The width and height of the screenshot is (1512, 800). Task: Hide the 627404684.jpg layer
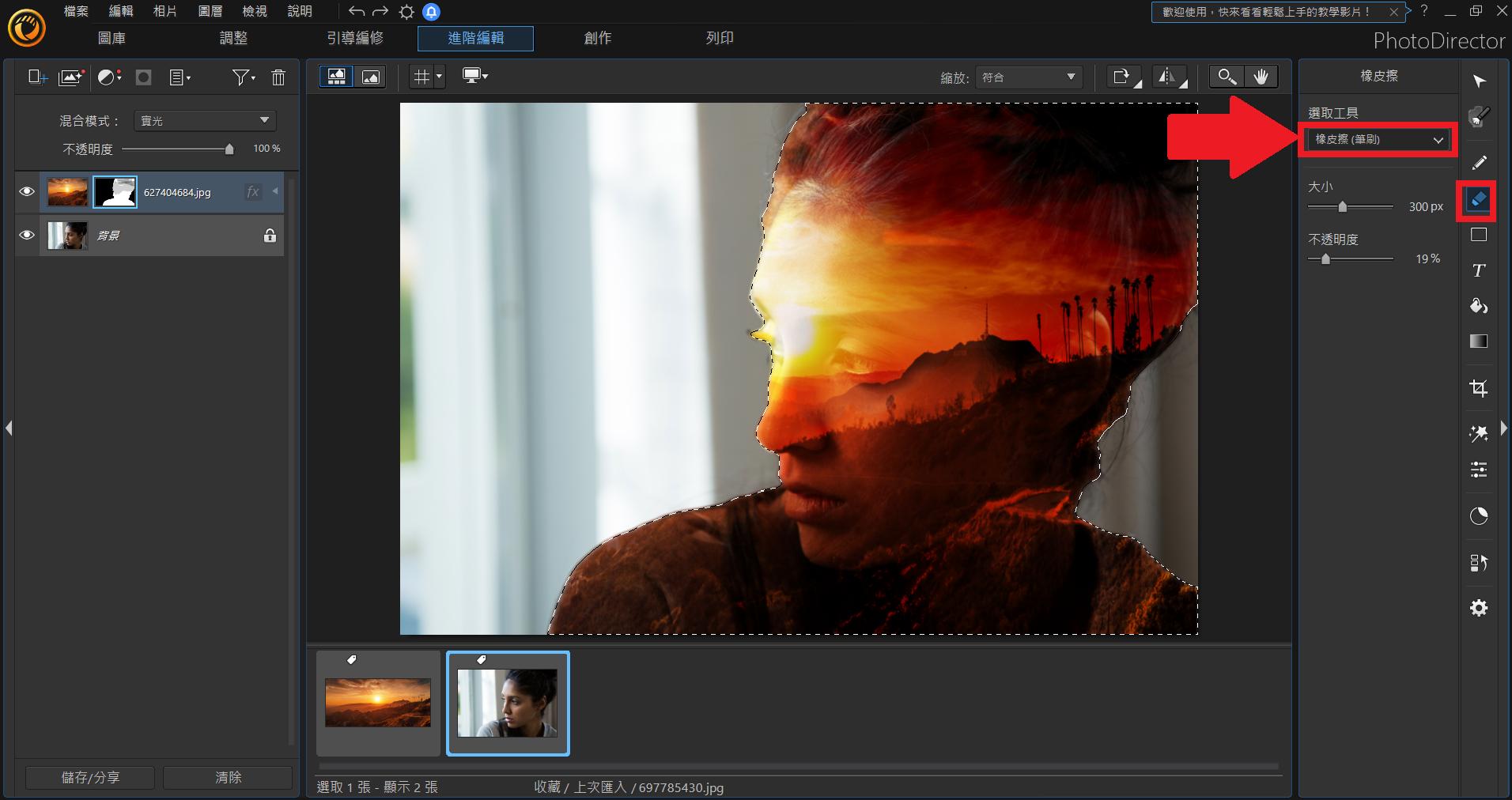27,192
